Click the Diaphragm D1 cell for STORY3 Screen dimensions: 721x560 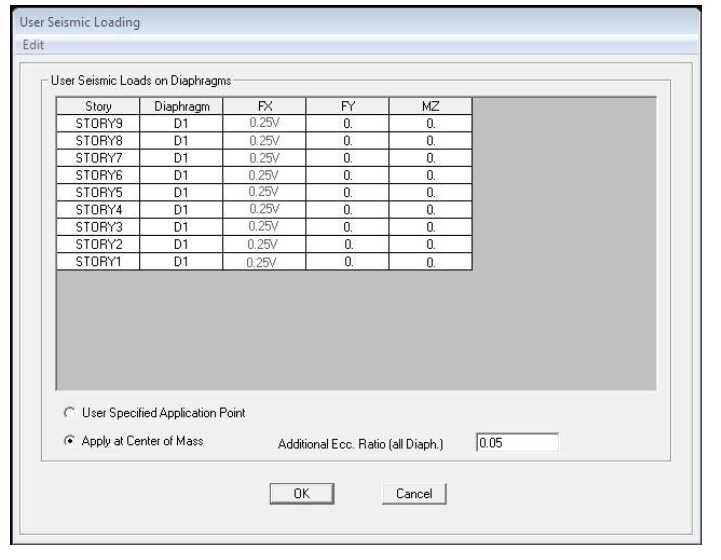click(181, 227)
